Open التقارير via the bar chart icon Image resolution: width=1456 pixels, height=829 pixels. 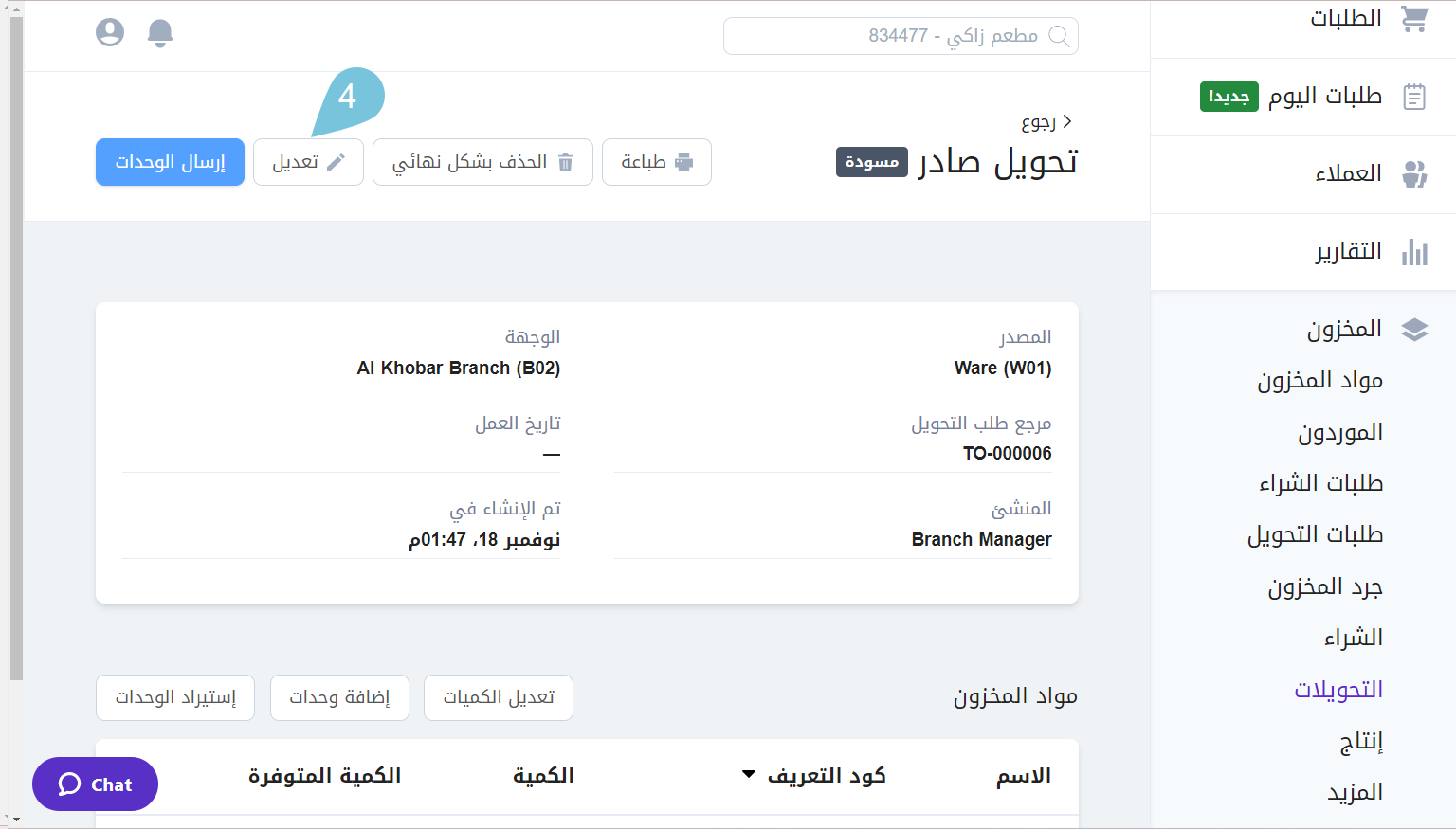(x=1415, y=251)
